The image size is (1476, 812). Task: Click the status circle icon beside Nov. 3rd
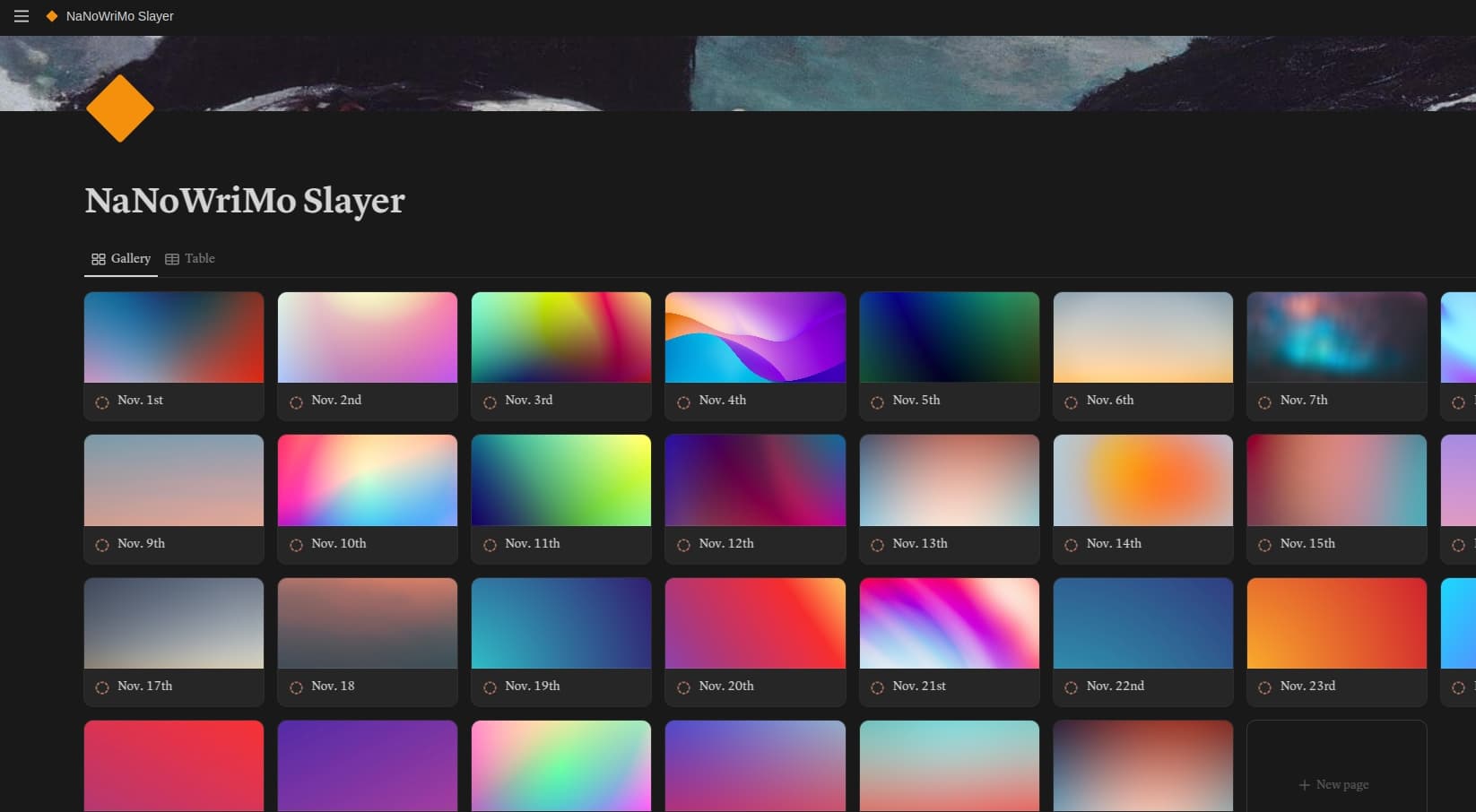click(x=490, y=402)
